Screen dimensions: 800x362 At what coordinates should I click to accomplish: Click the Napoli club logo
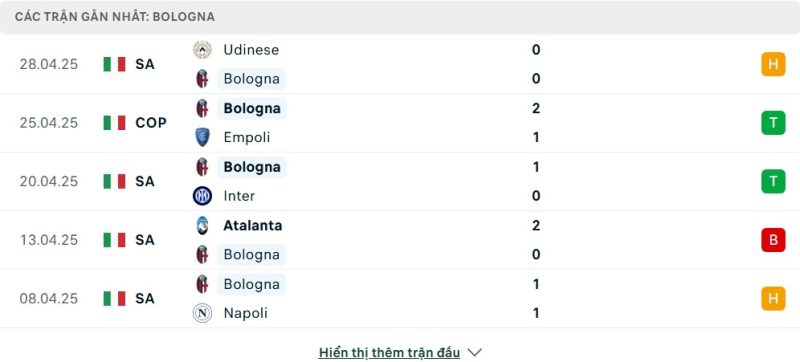click(x=202, y=313)
